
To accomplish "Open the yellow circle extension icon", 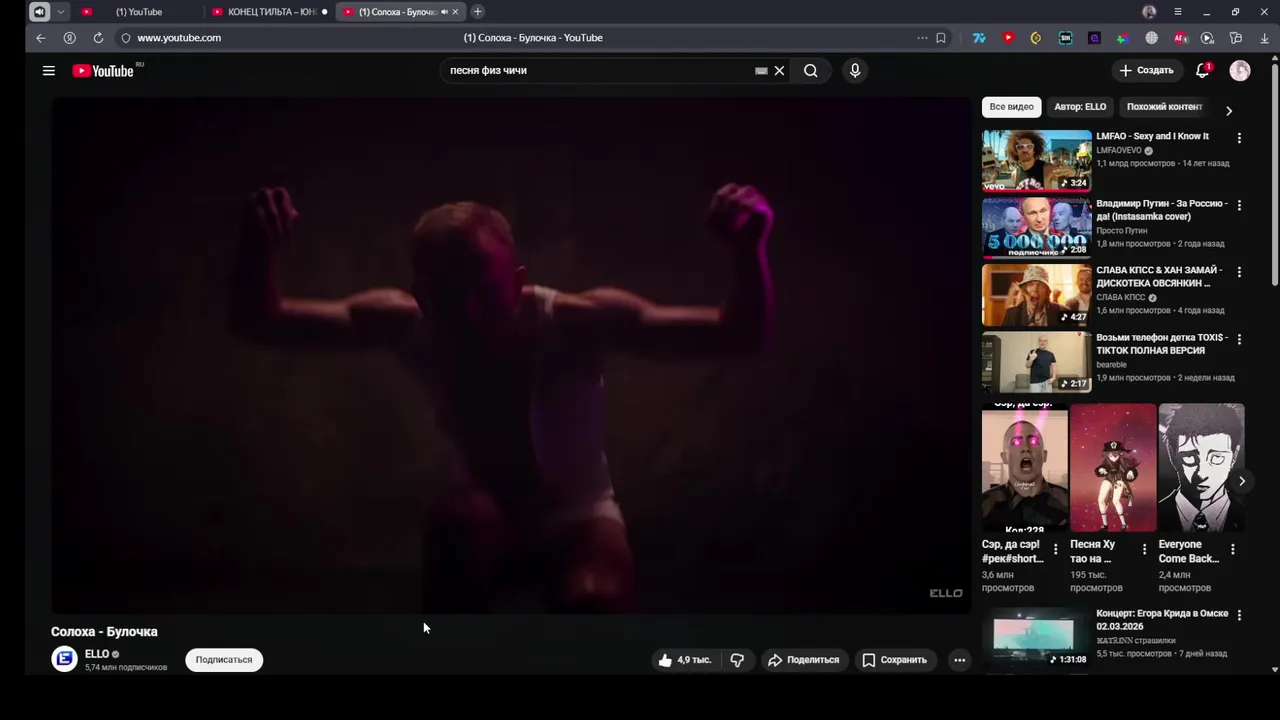I will pos(1036,38).
